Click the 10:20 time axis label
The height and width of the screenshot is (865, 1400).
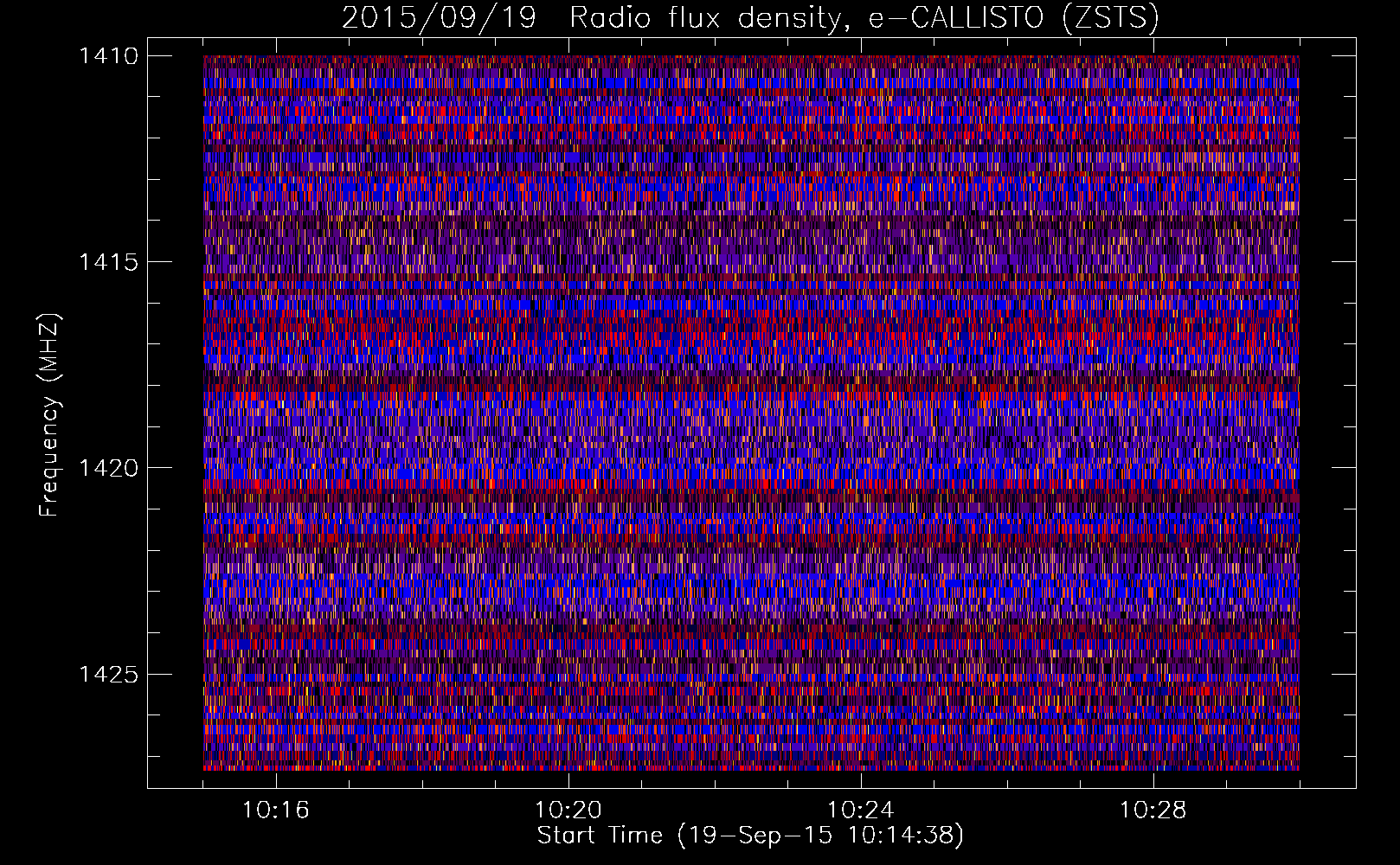click(x=568, y=811)
